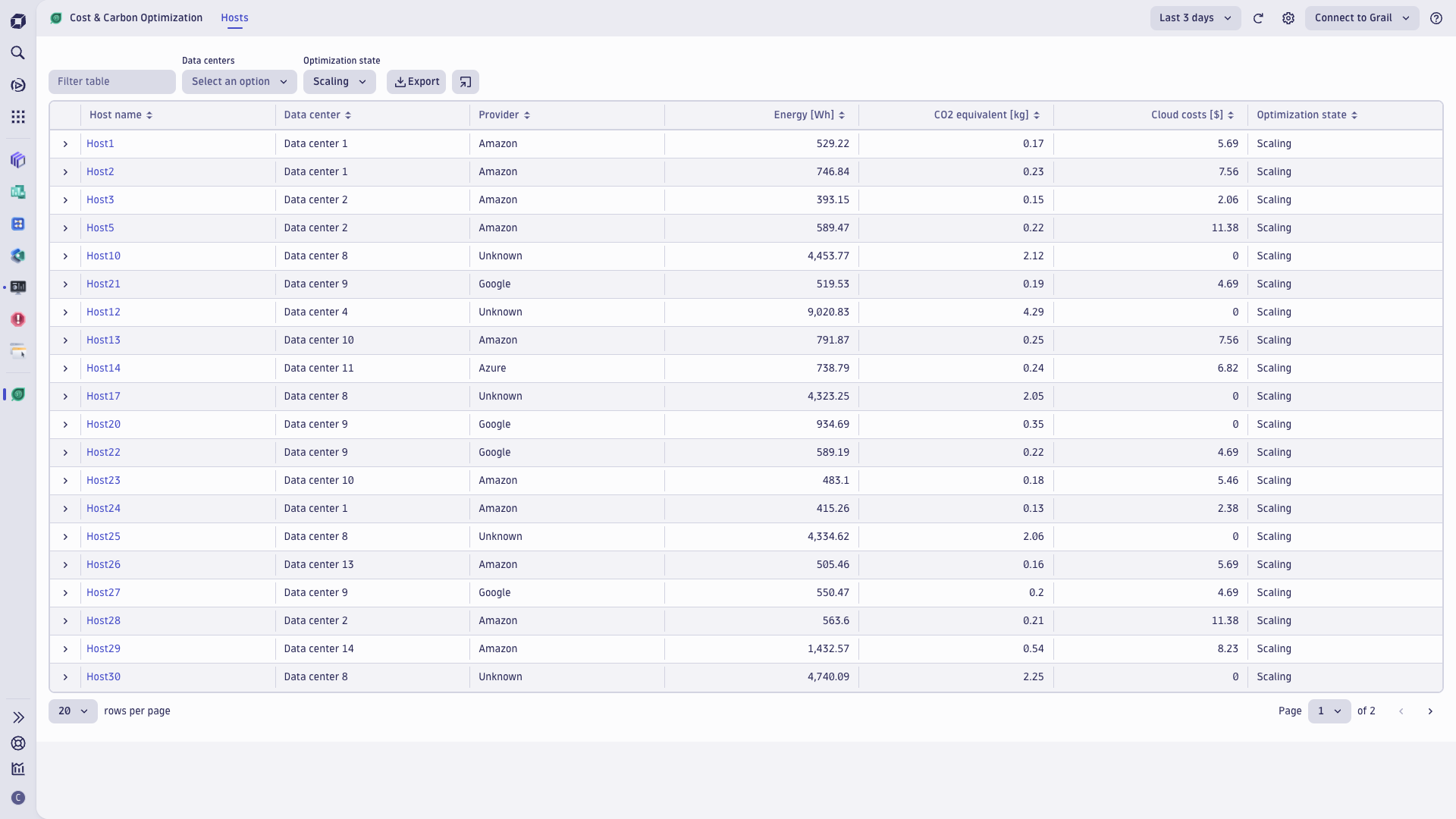The height and width of the screenshot is (819, 1456).
Task: Open the user avatar labeled C
Action: pyautogui.click(x=18, y=798)
